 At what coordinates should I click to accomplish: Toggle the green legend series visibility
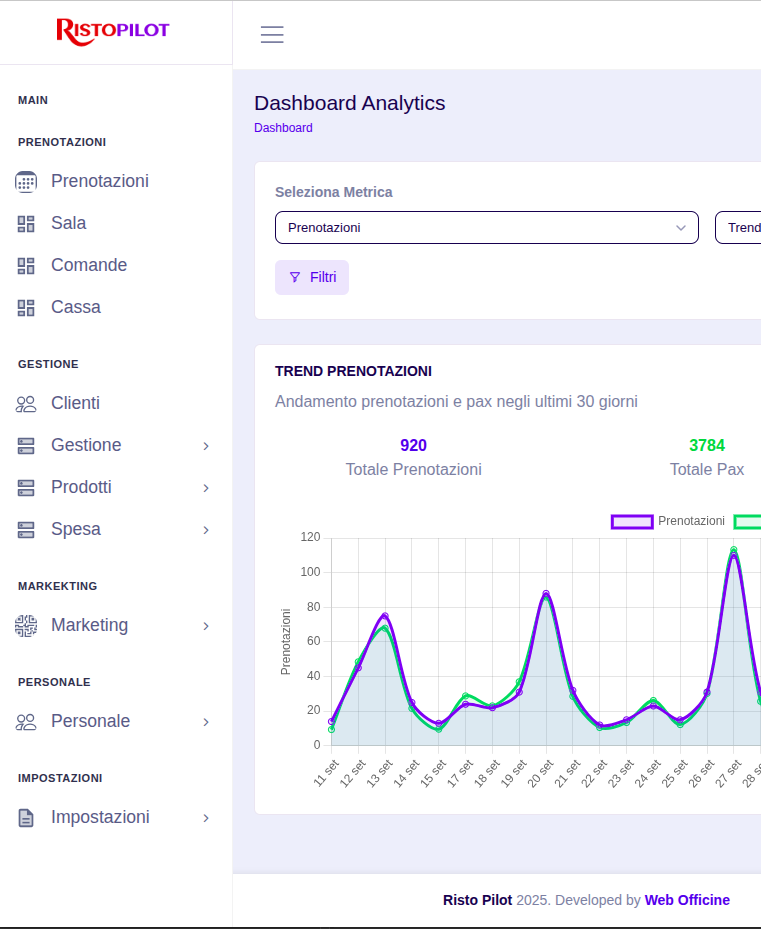point(748,521)
